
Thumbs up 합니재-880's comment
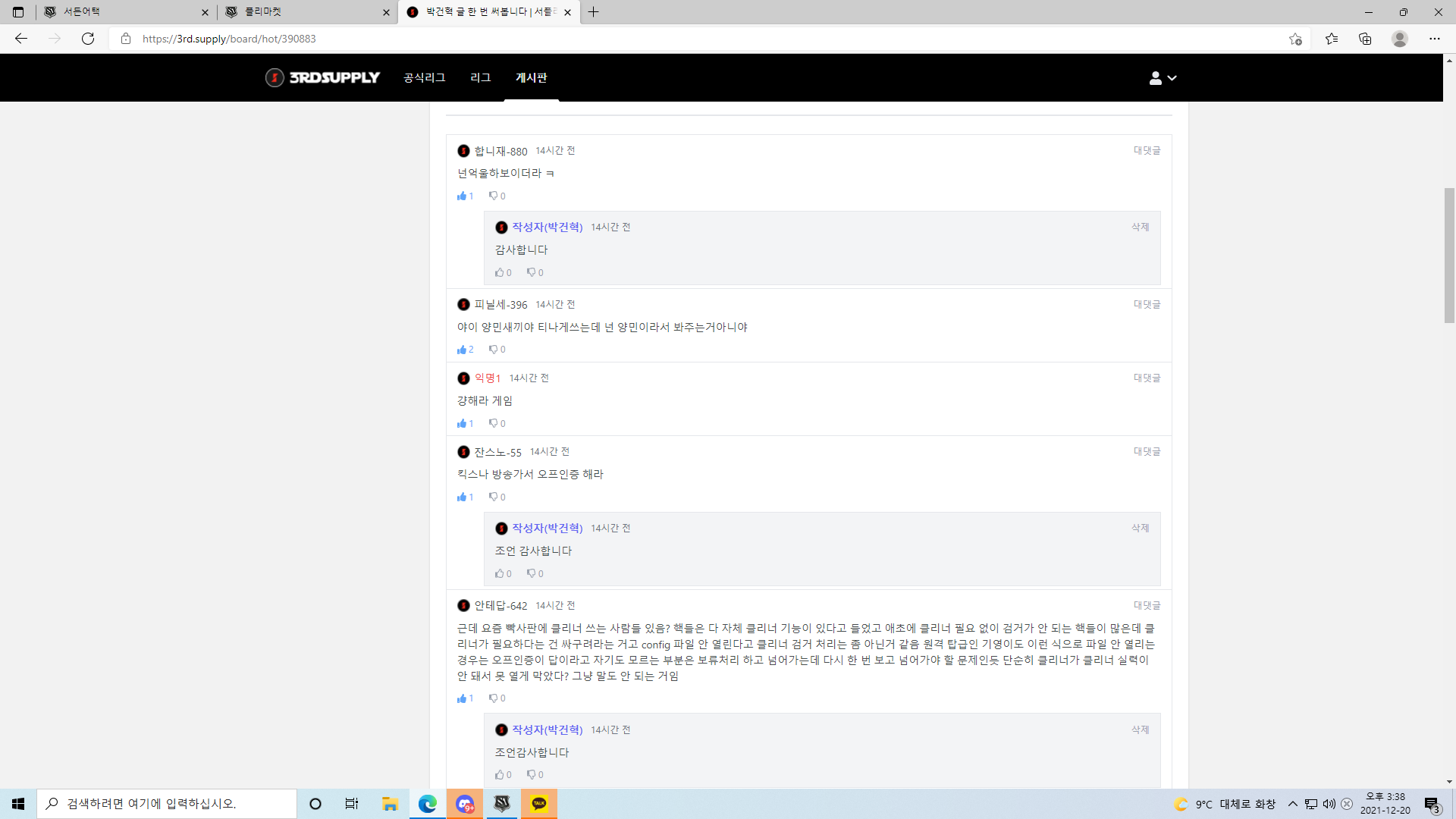point(462,196)
